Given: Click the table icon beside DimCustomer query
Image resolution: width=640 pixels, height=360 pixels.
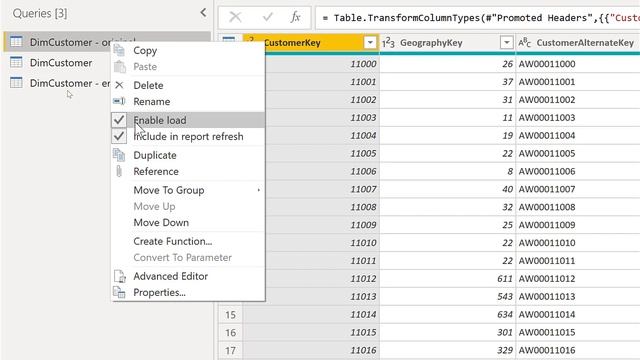Looking at the screenshot, I should tap(16, 62).
